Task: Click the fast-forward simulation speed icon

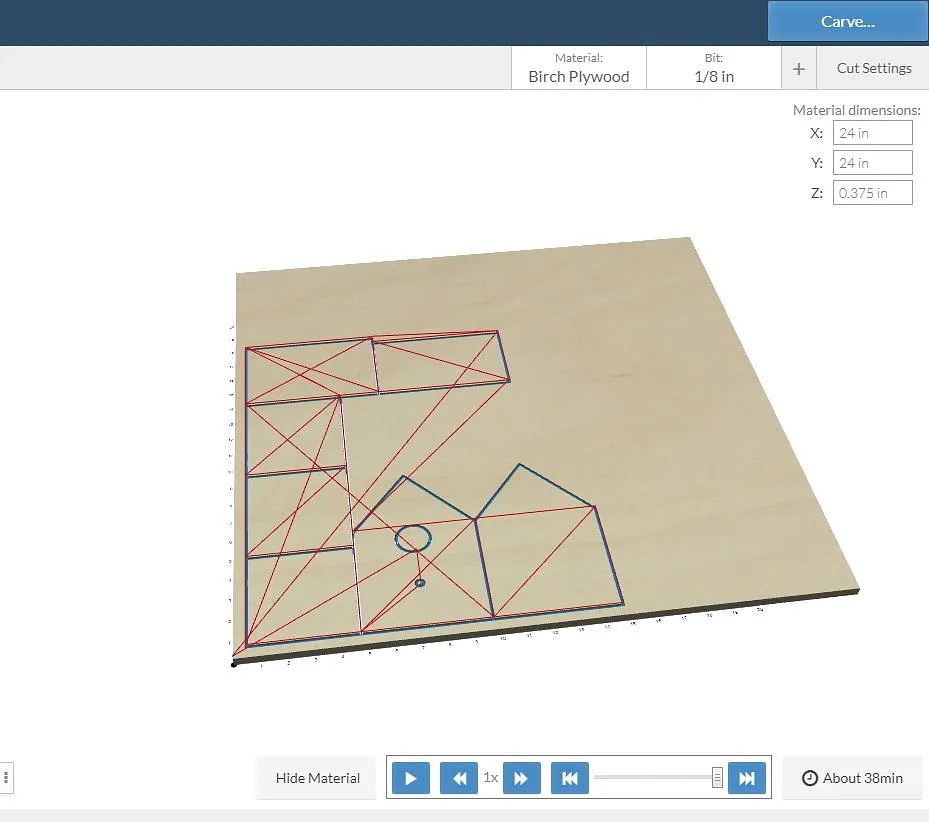Action: pyautogui.click(x=521, y=778)
